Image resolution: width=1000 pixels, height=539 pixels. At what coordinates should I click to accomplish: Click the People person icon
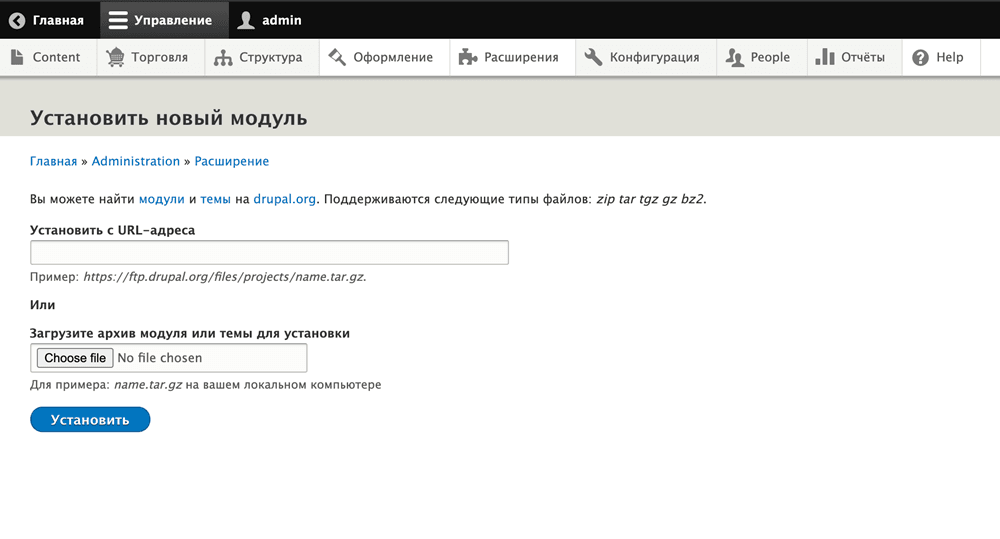pos(735,57)
